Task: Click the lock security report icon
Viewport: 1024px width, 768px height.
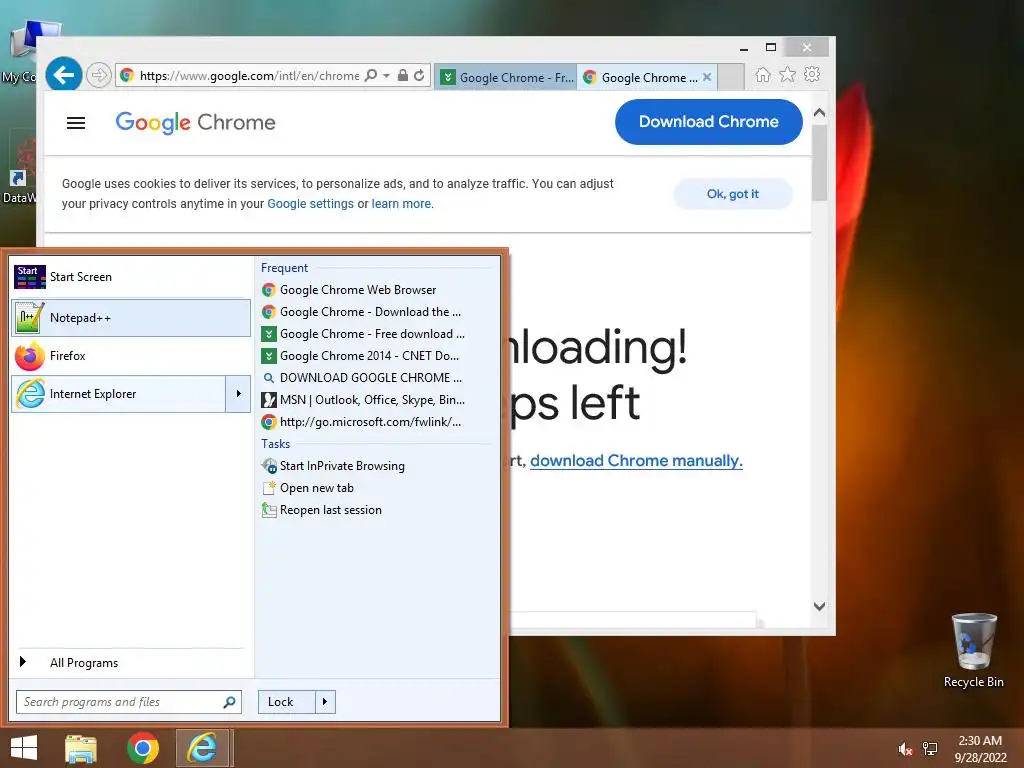Action: pyautogui.click(x=403, y=75)
